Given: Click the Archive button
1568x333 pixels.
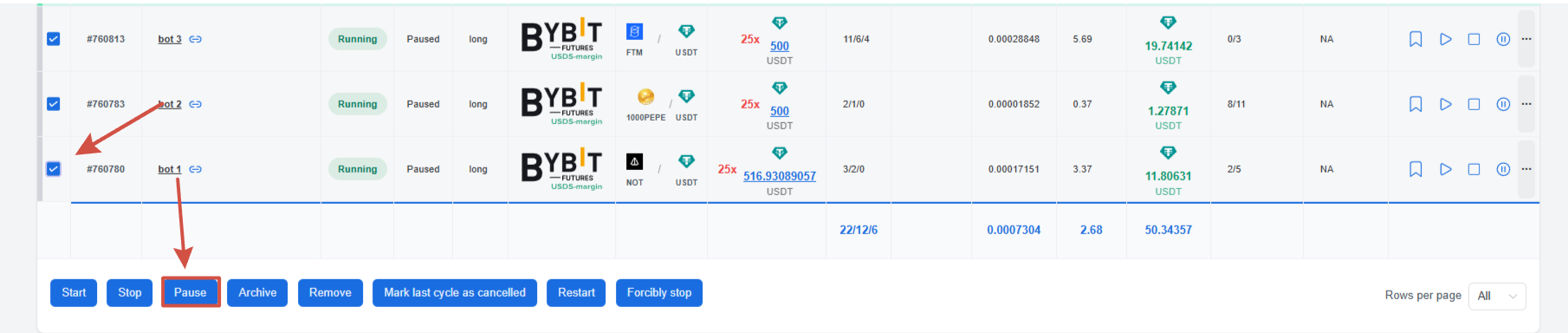Looking at the screenshot, I should click(257, 292).
